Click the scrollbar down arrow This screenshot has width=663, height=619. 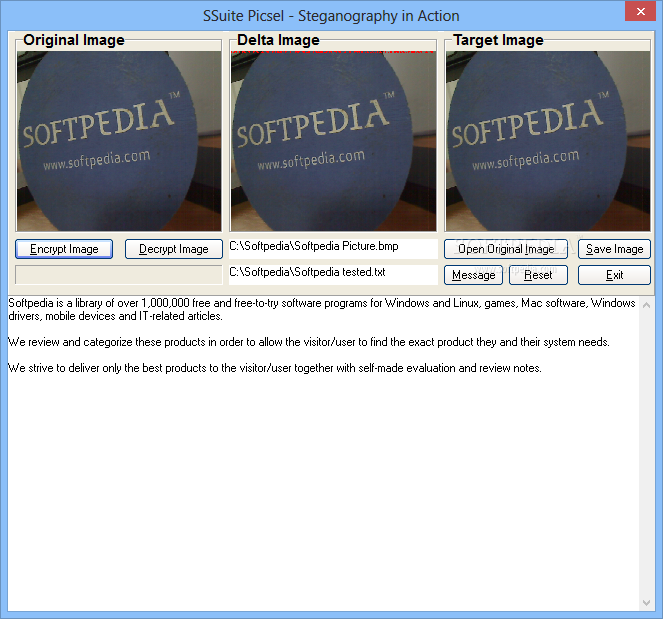click(646, 603)
